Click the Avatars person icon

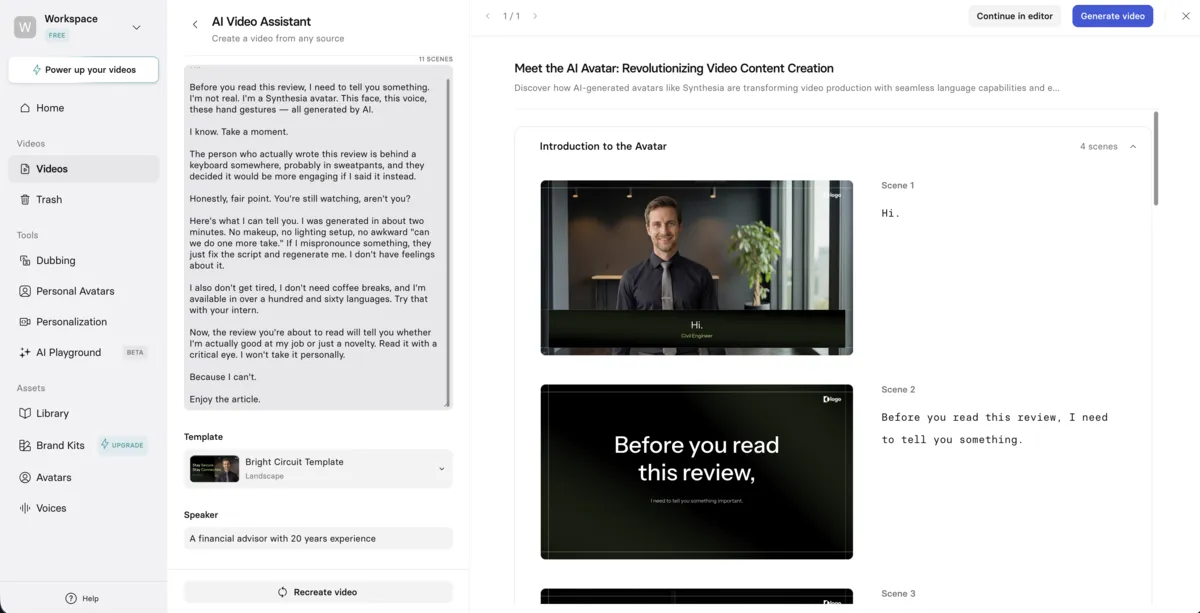point(26,477)
